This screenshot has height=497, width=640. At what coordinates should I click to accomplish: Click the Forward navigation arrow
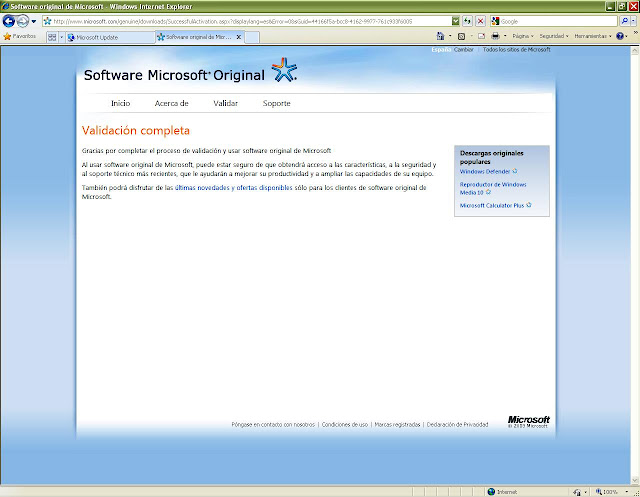(23, 21)
